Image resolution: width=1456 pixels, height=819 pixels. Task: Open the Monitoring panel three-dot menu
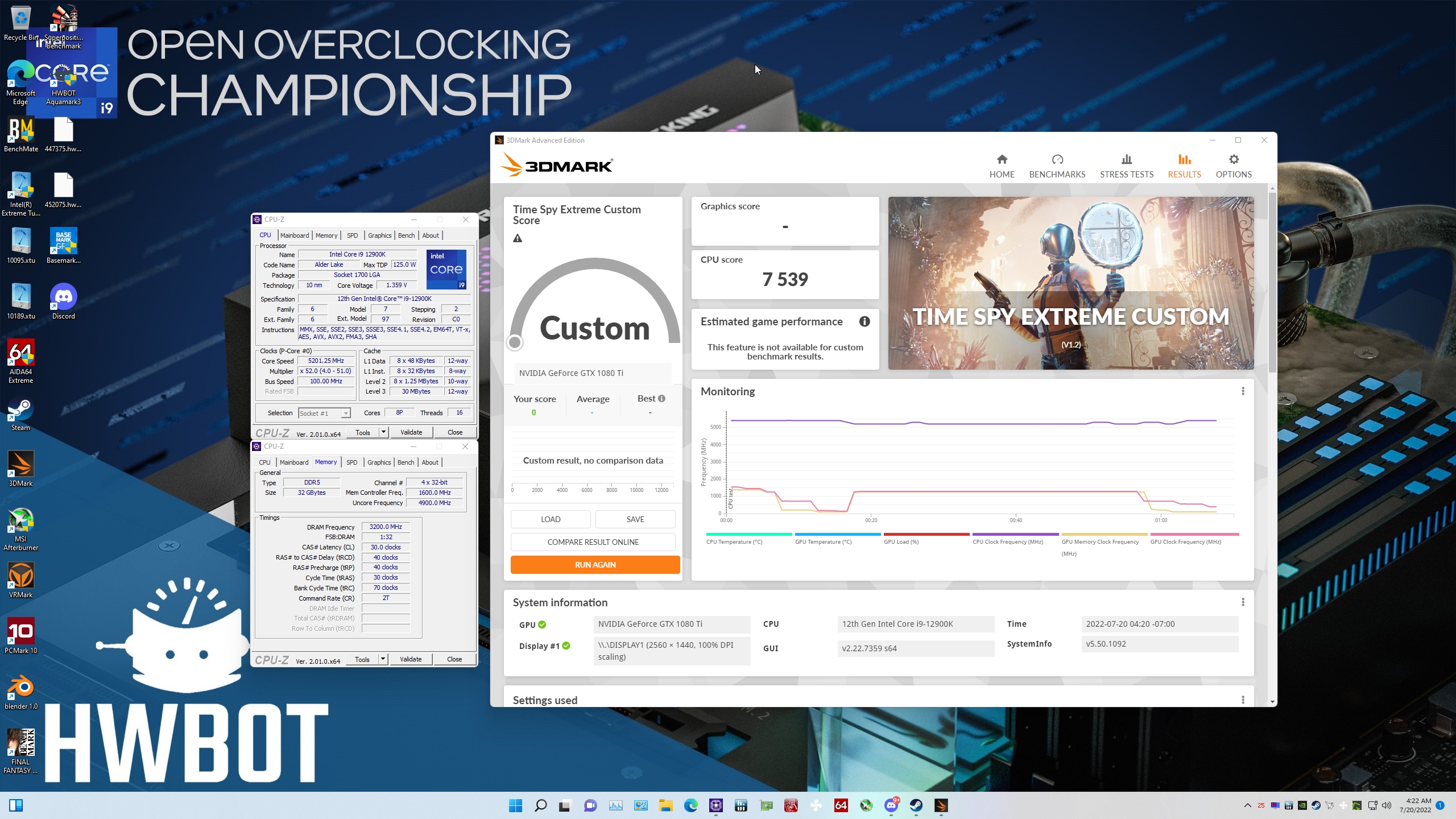coord(1243,391)
